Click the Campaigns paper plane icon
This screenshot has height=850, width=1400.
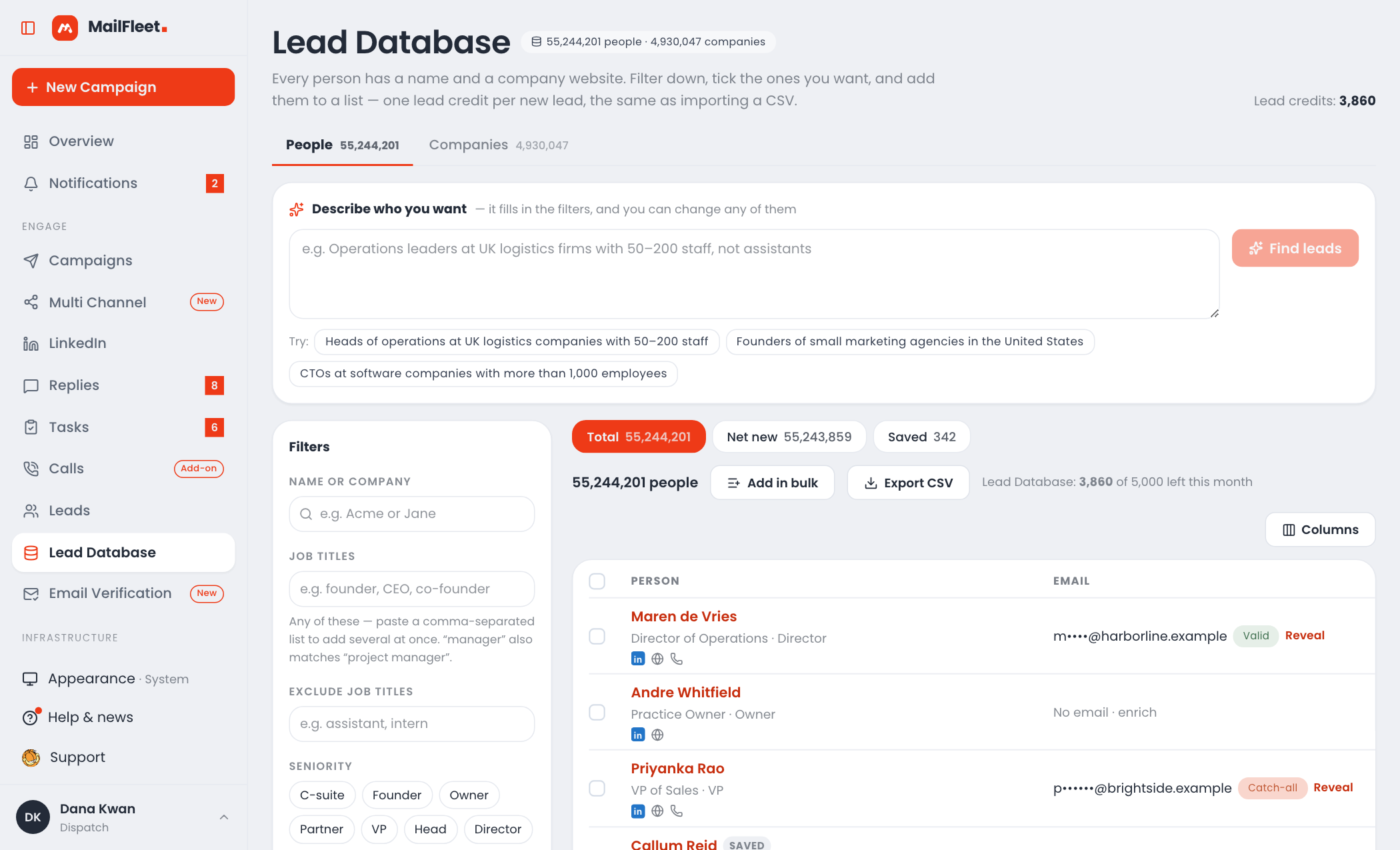(x=31, y=261)
